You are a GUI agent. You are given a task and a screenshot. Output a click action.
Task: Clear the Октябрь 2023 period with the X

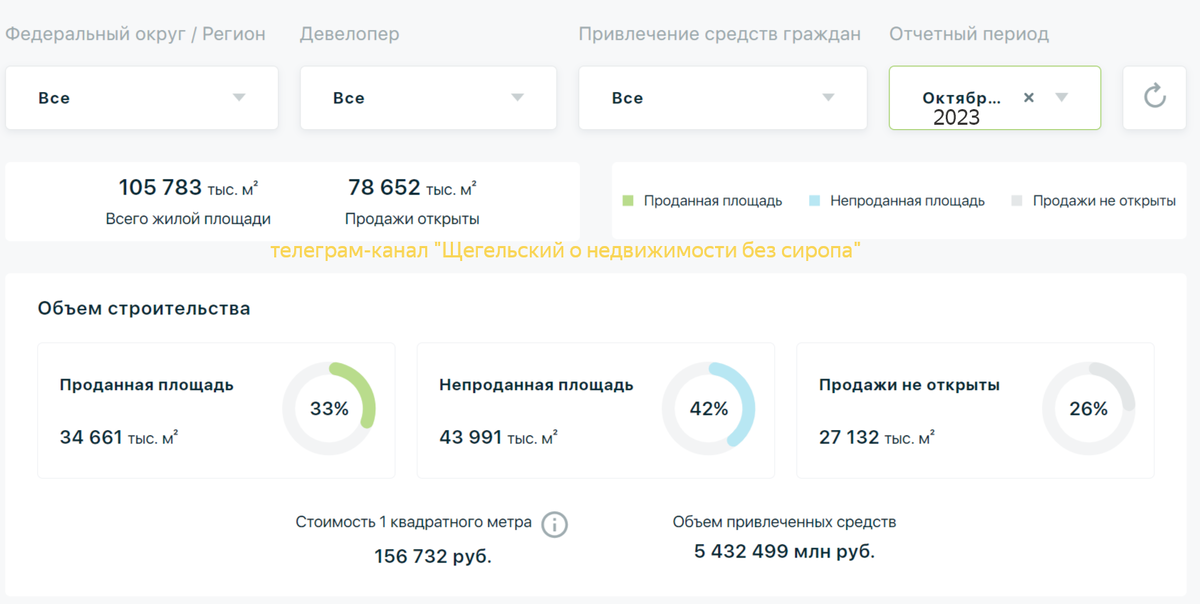(x=1029, y=98)
